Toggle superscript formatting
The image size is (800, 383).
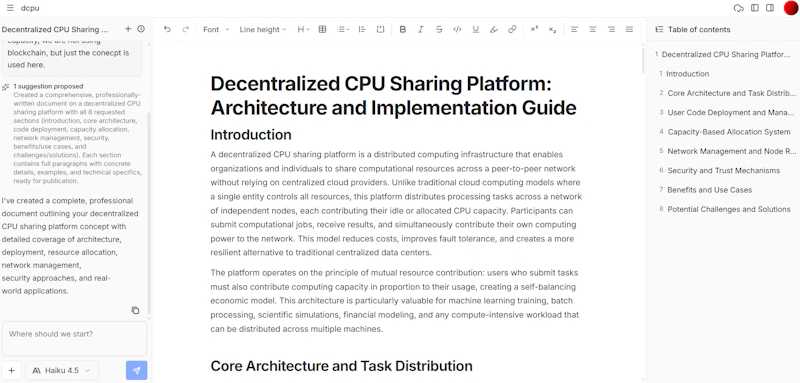534,30
